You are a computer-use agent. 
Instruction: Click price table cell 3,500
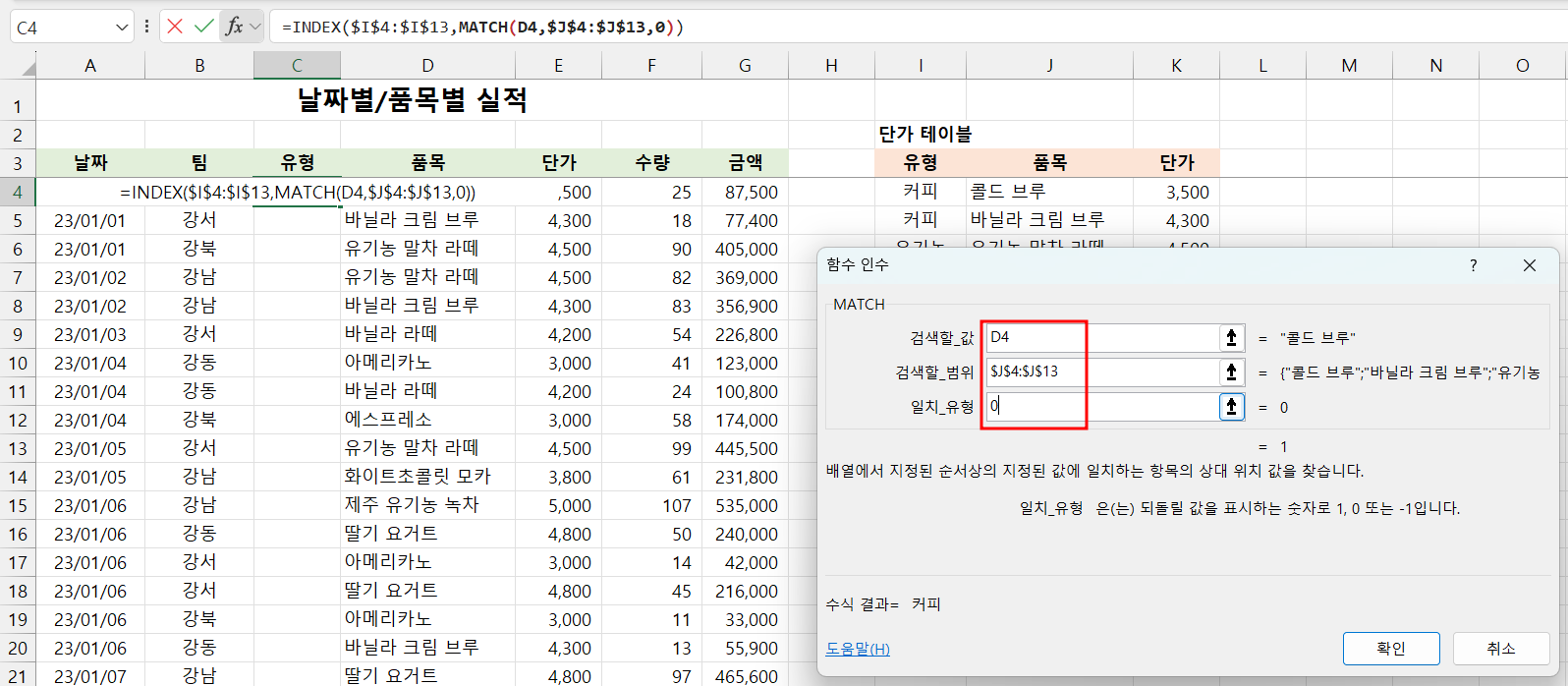click(1176, 192)
